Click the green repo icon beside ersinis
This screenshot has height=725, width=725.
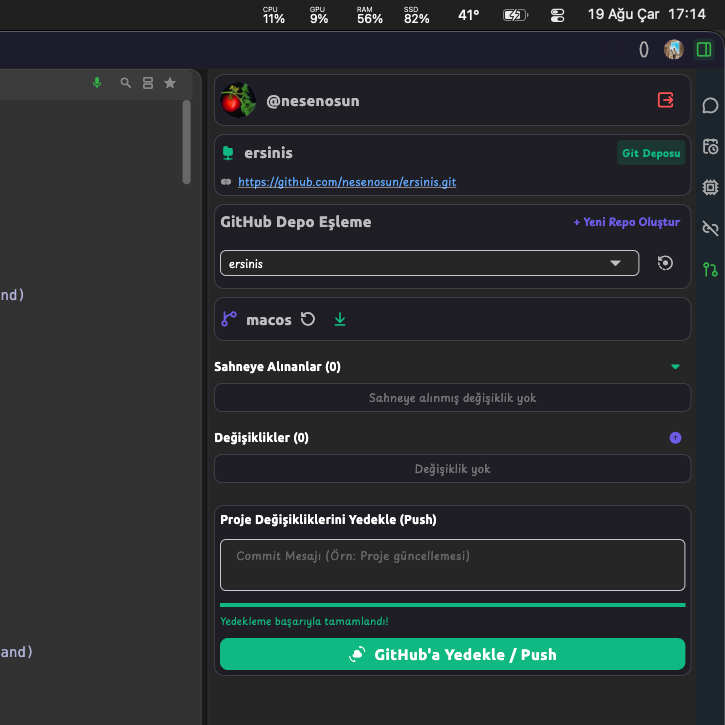228,153
